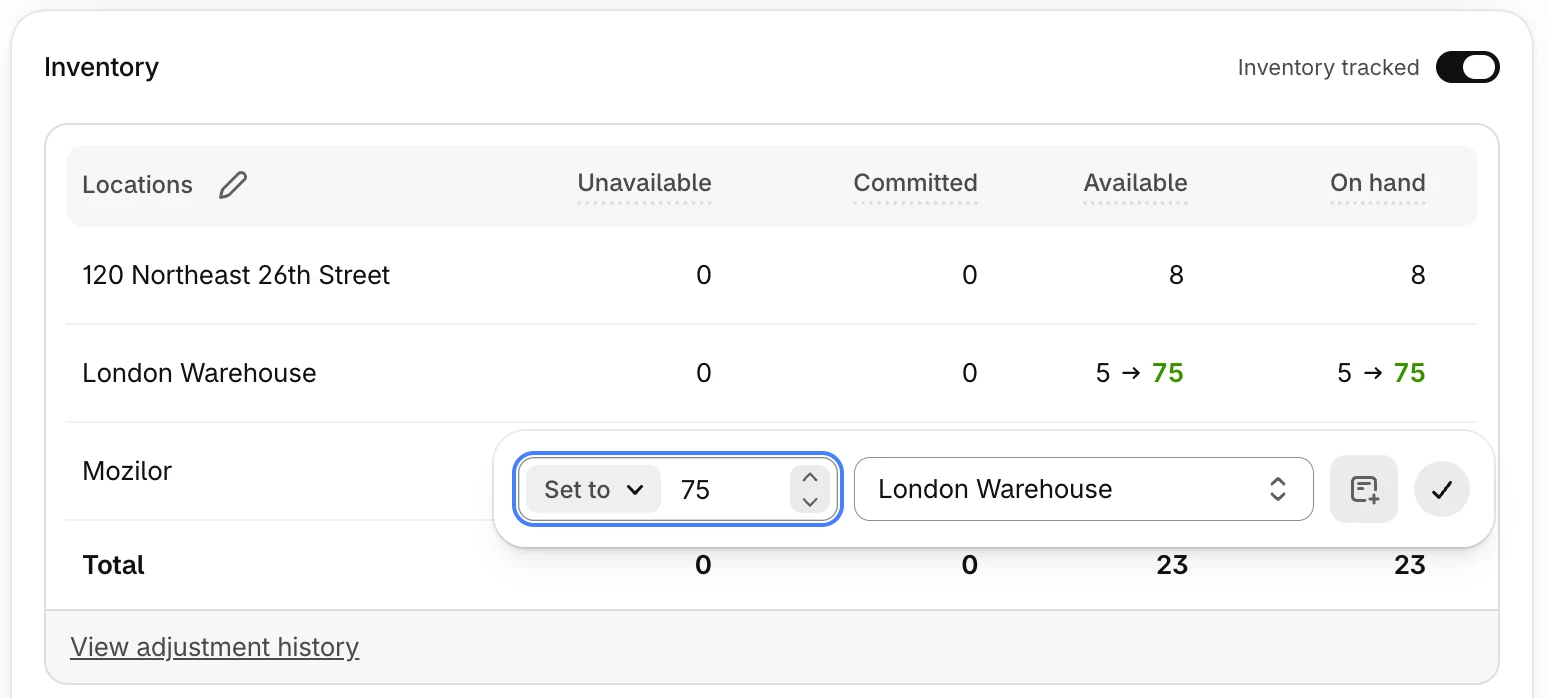
Task: Click the Locations column label
Action: coord(137,185)
